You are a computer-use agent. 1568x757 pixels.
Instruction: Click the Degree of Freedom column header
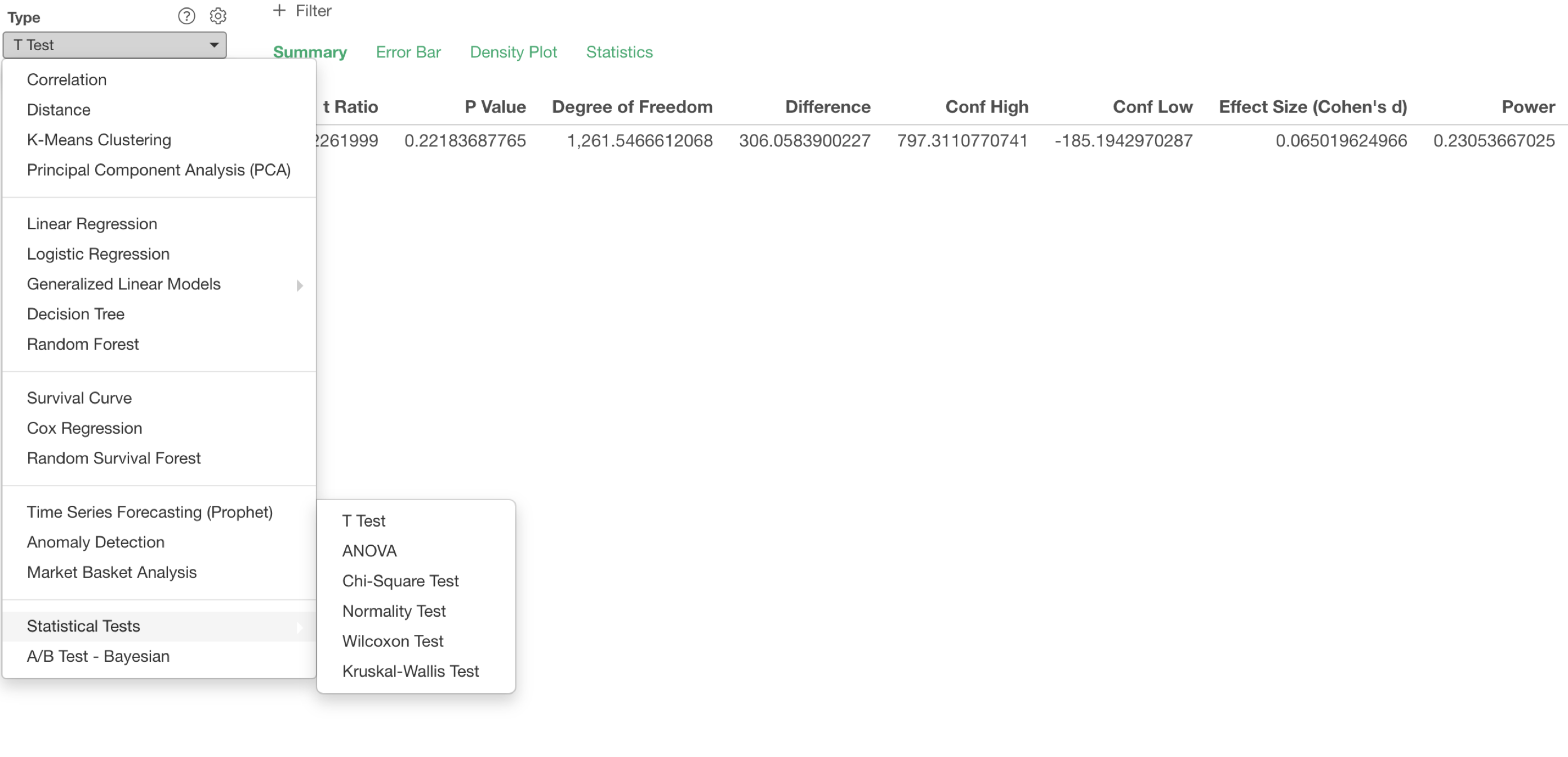pos(632,107)
